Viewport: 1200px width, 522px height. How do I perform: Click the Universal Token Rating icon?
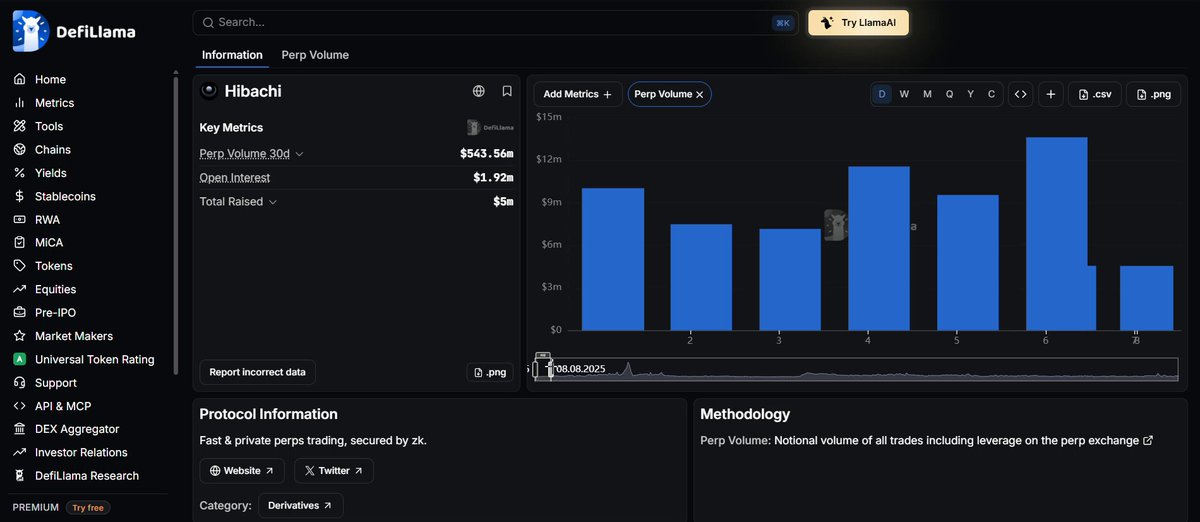click(x=19, y=359)
